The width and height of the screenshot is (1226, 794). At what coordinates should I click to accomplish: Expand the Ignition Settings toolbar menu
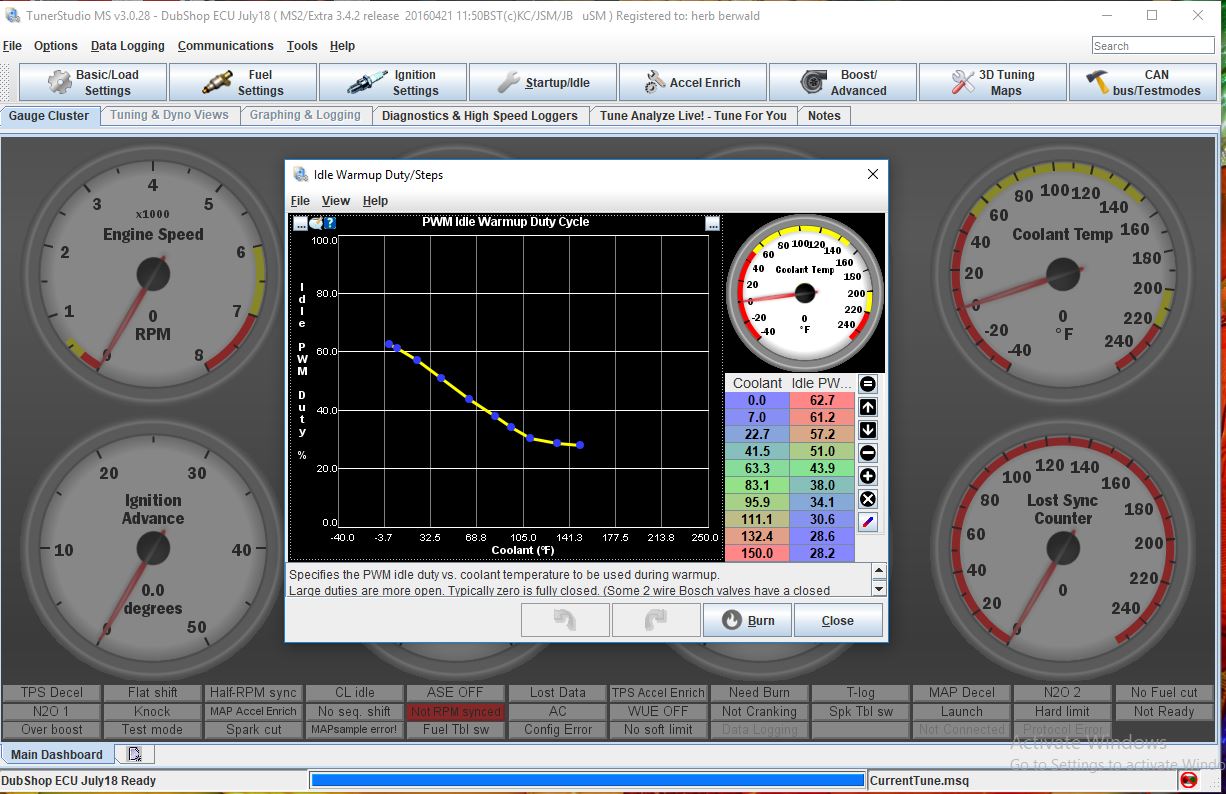coord(393,82)
